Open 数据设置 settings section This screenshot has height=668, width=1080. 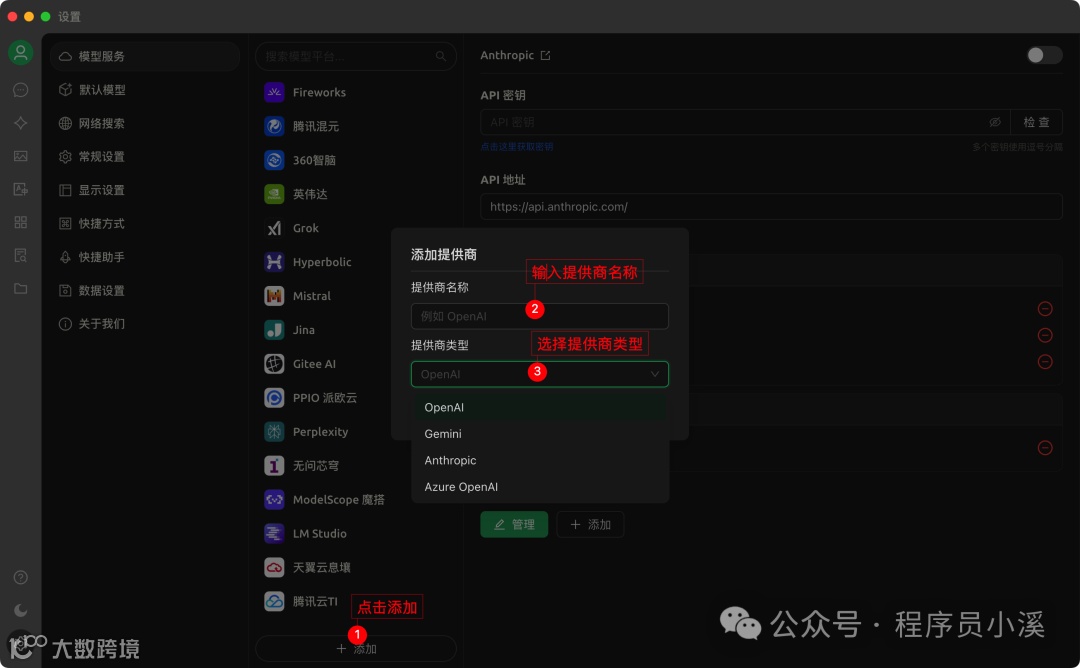[145, 290]
